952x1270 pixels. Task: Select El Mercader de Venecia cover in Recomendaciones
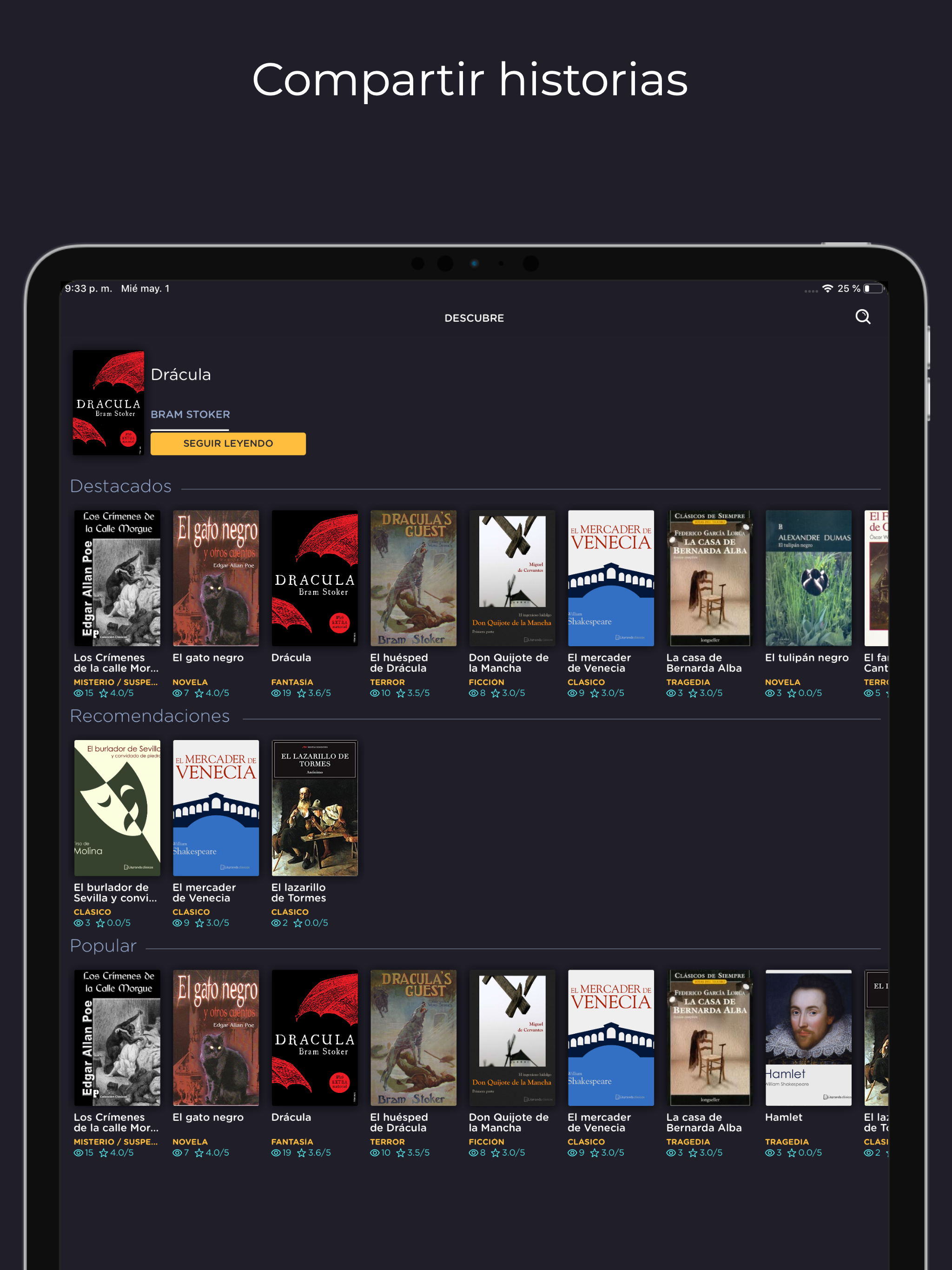pos(216,808)
